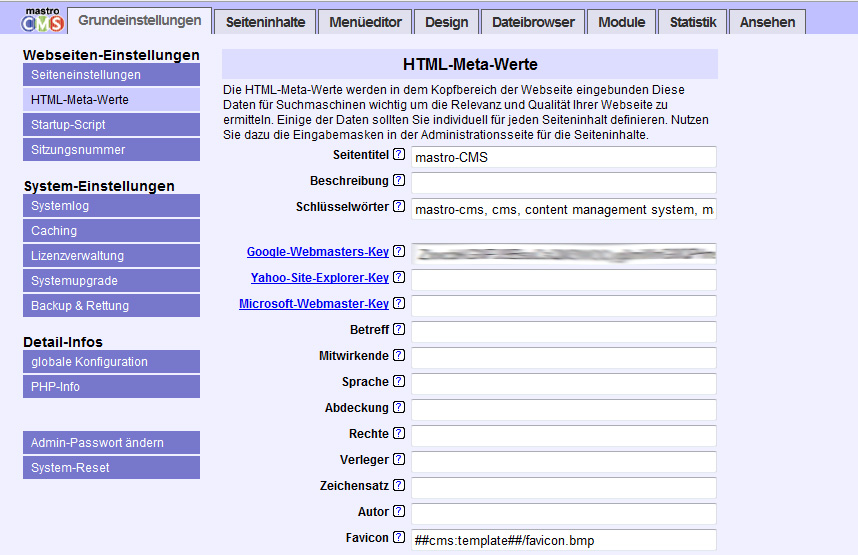Screen dimensions: 858x555
Task: Open help icon for Betreff
Action: pos(399,329)
